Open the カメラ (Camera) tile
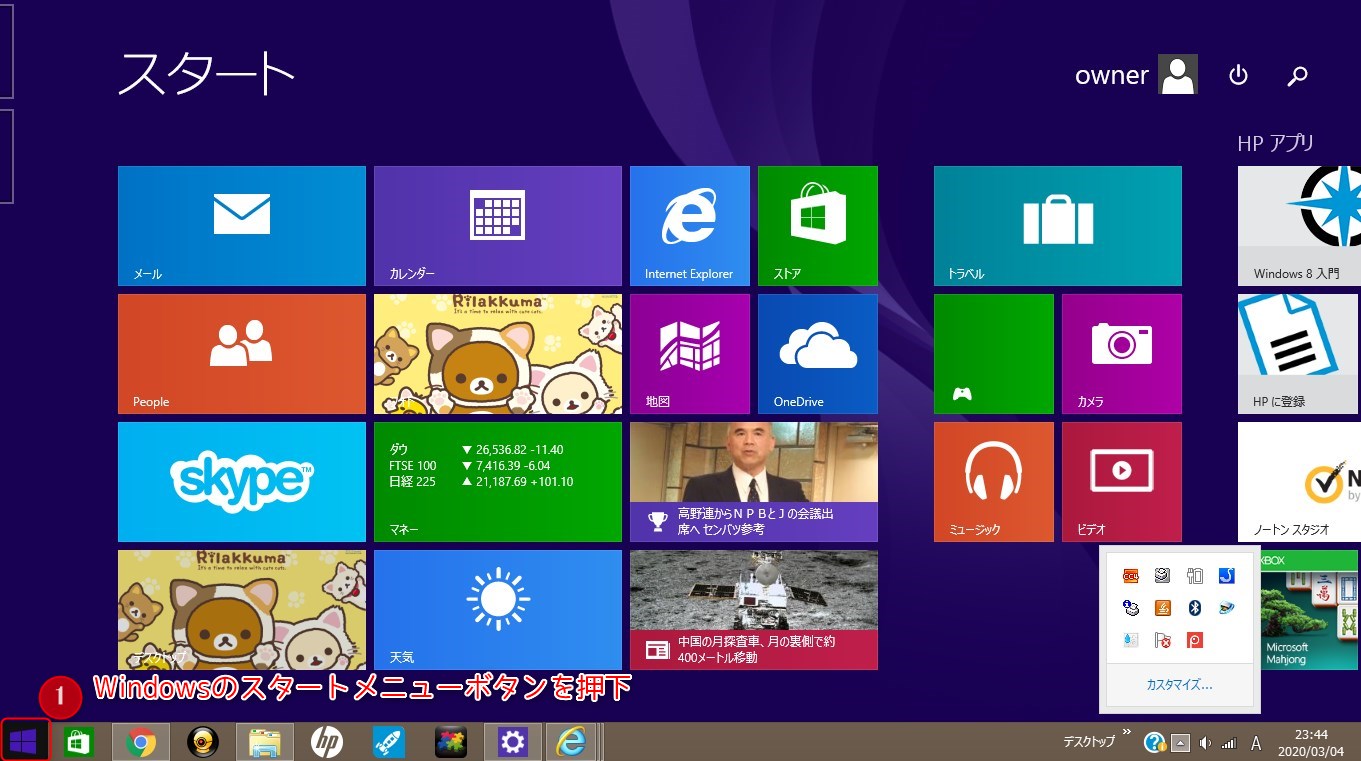The width and height of the screenshot is (1361, 761). coord(1122,354)
